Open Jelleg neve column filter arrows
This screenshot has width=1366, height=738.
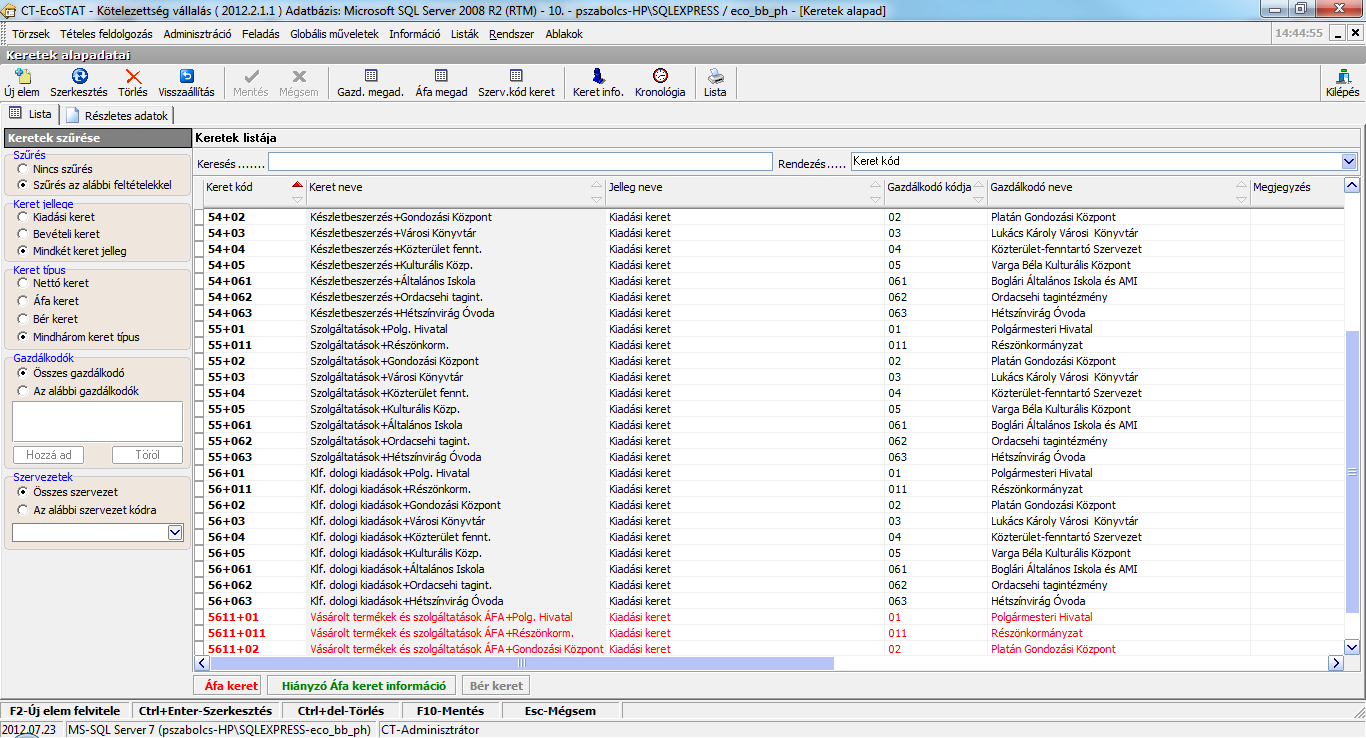point(876,193)
